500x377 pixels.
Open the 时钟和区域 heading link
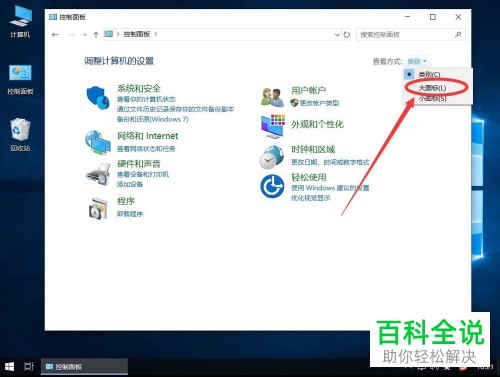pyautogui.click(x=313, y=149)
